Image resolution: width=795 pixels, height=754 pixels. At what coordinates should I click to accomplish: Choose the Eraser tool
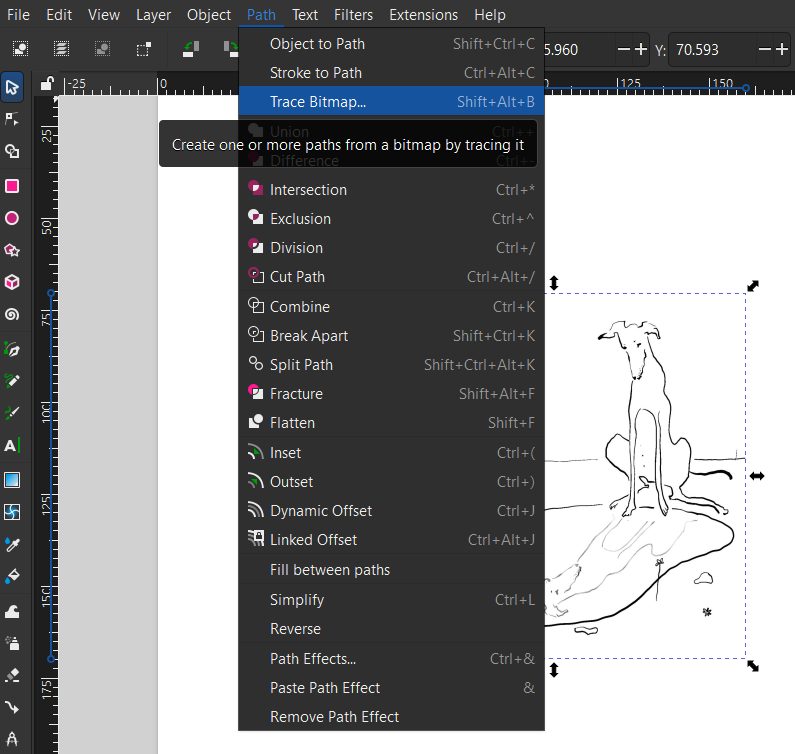tap(12, 674)
